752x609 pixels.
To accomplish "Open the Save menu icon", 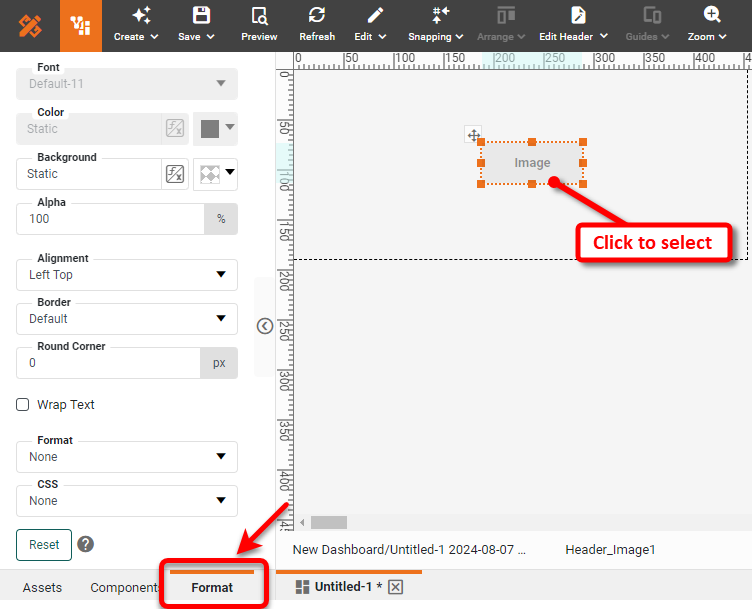I will click(x=201, y=16).
